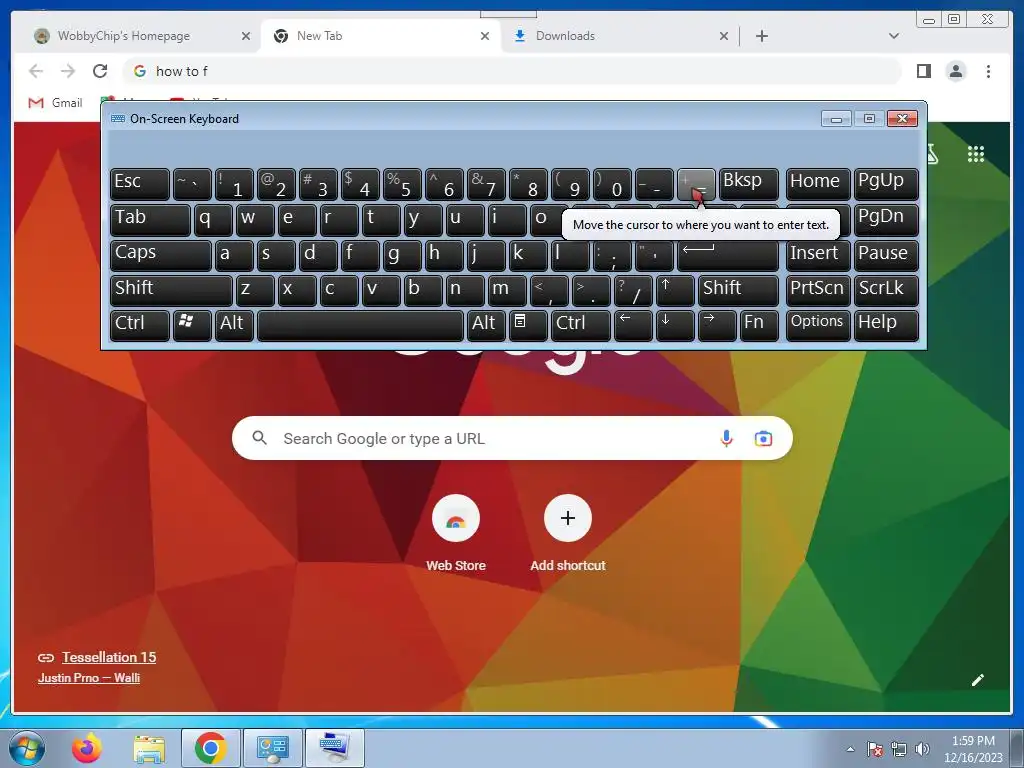The image size is (1024, 768).
Task: Click the Add shortcut plus button
Action: 568,518
